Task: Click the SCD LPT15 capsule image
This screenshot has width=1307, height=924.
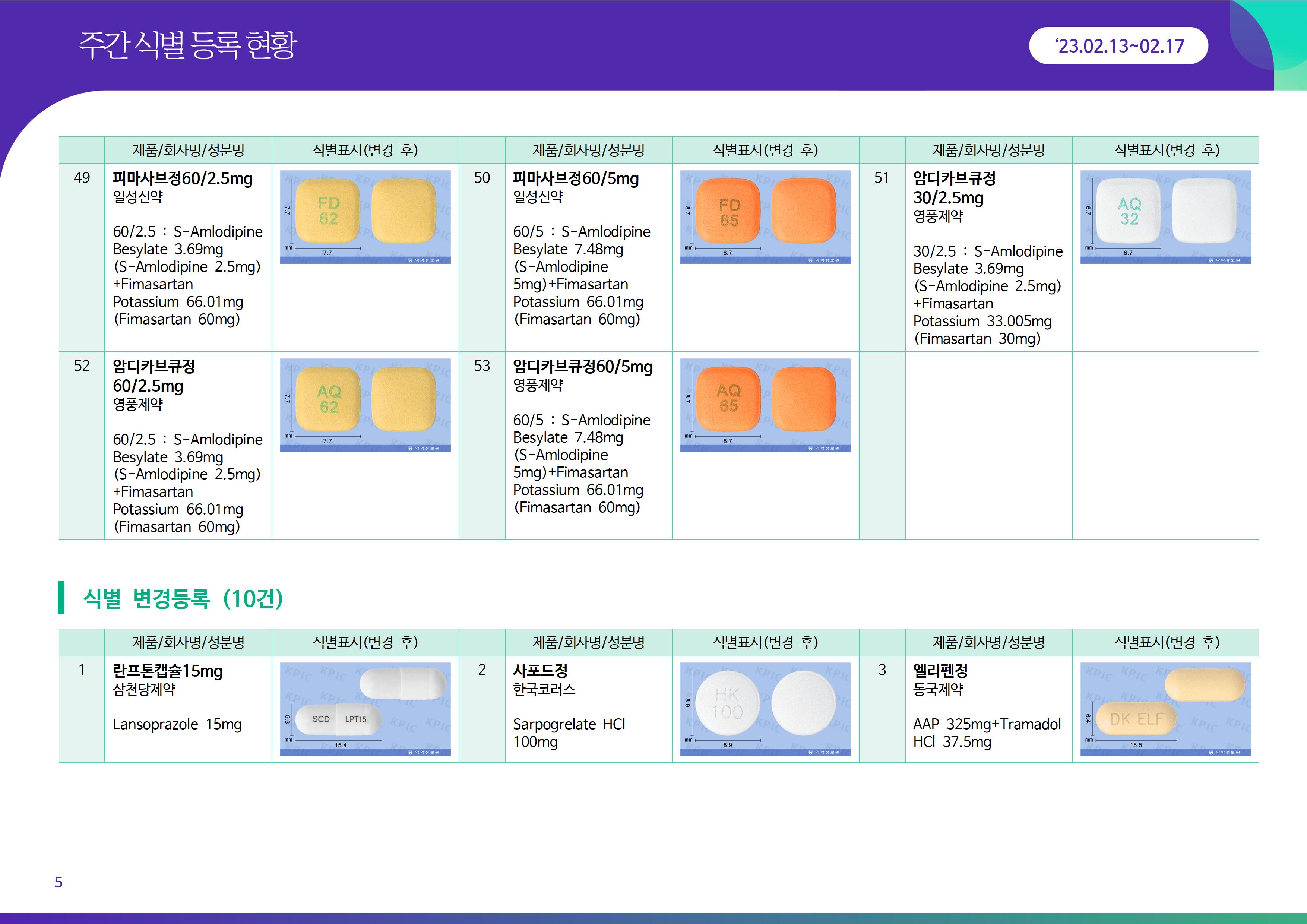Action: [365, 709]
